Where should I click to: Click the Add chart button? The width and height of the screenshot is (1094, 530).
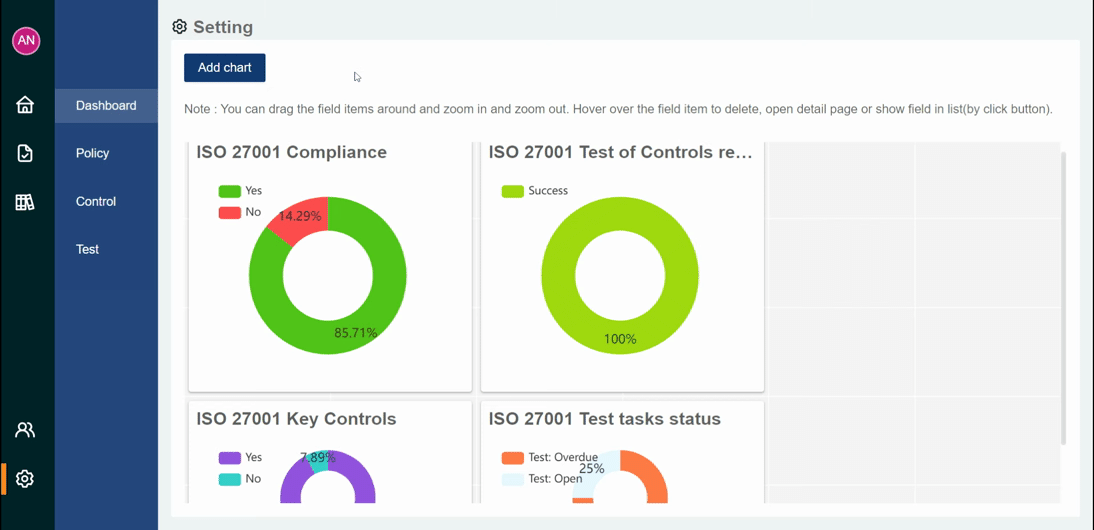pos(225,68)
